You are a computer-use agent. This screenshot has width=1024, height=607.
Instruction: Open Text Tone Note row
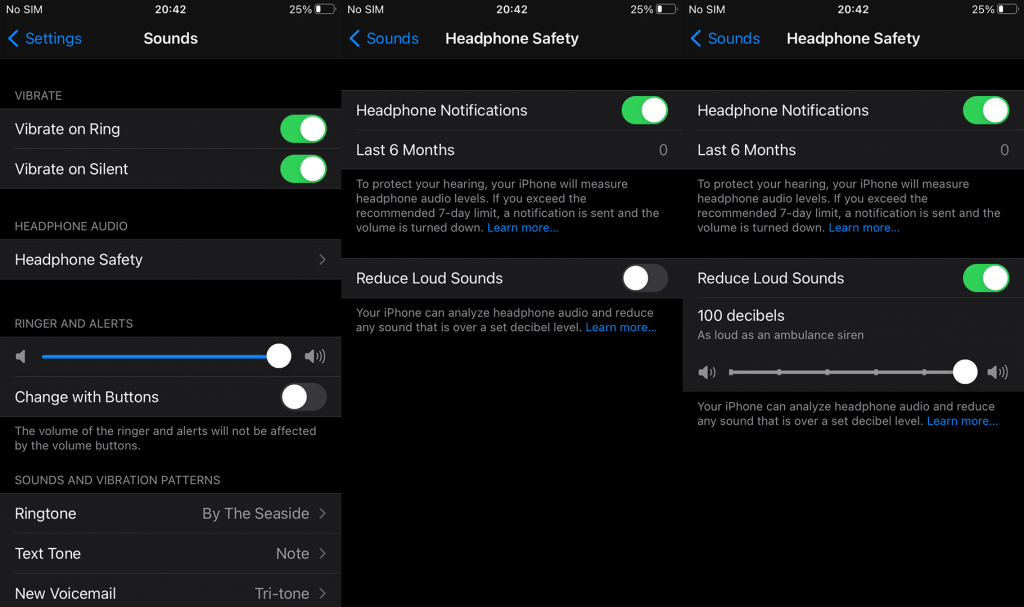(x=170, y=553)
